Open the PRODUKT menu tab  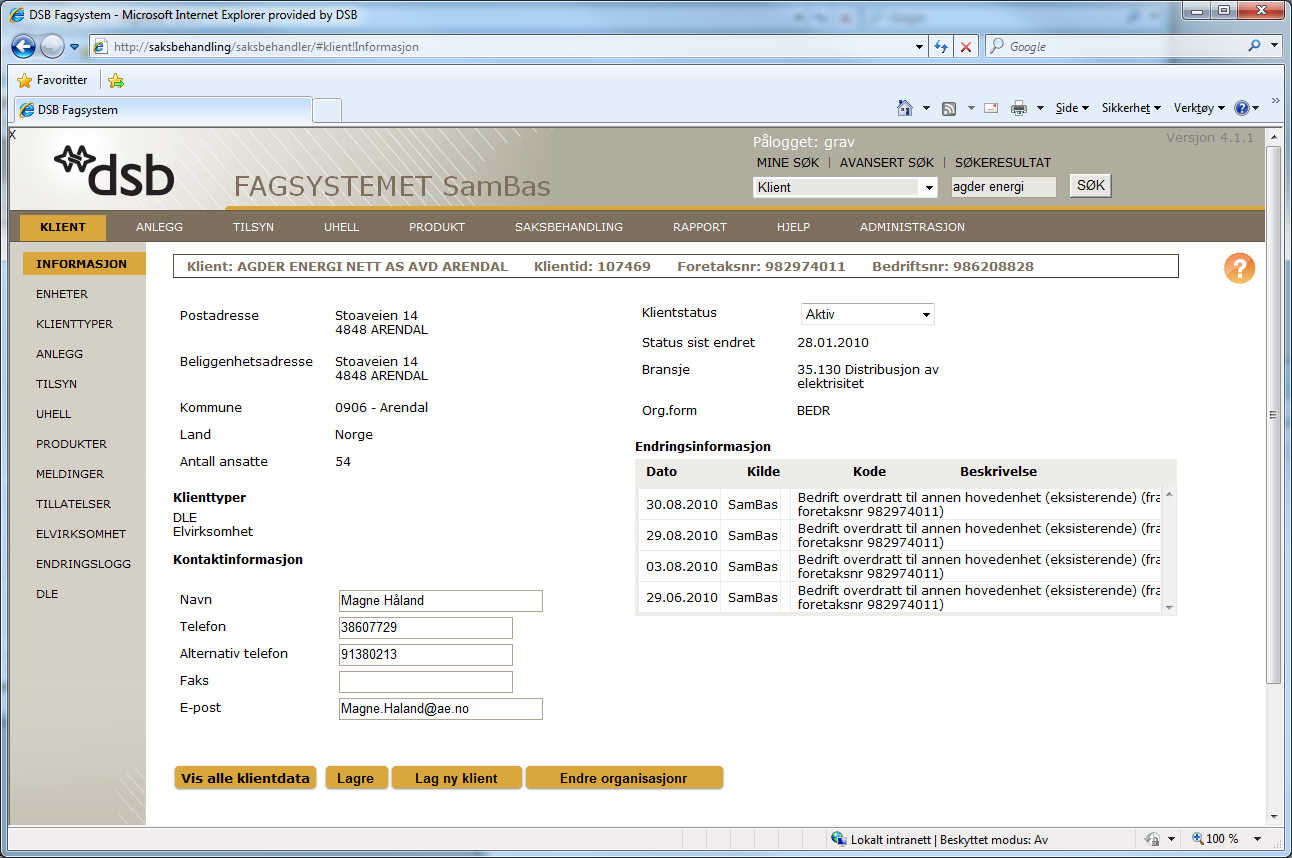(x=437, y=227)
